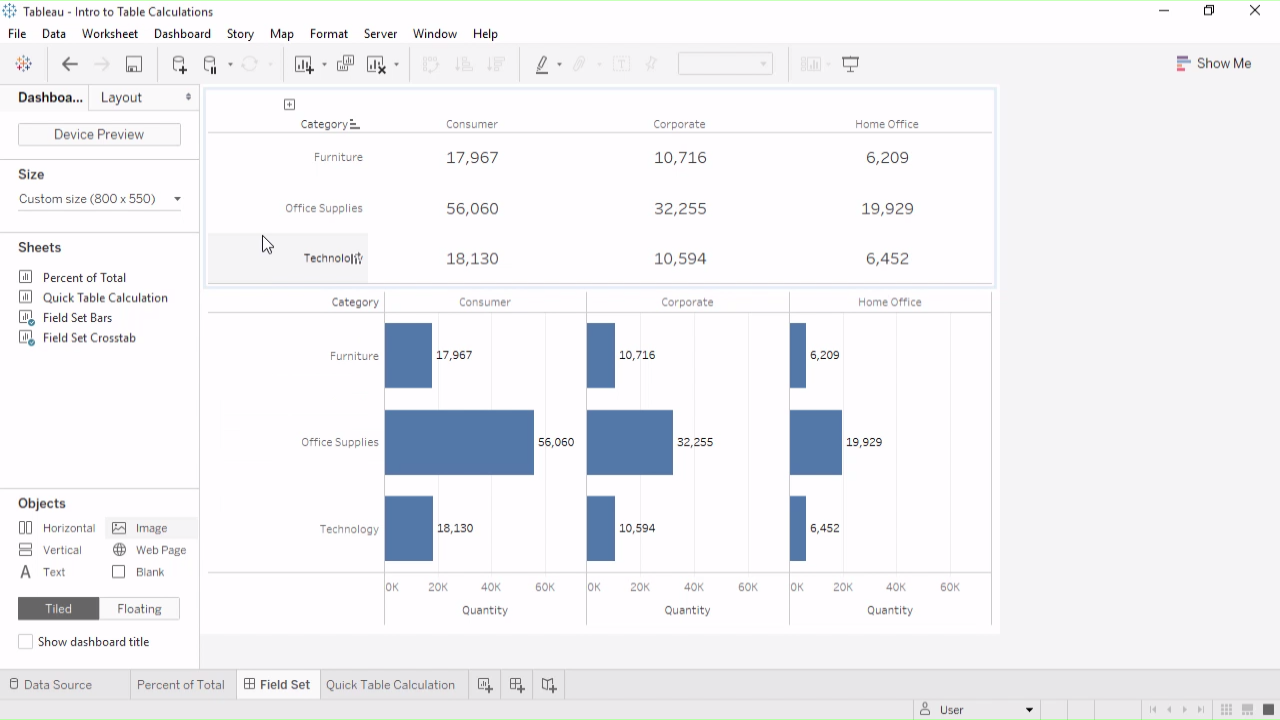Switch to Quick Table Calculation tab
Image resolution: width=1280 pixels, height=720 pixels.
coord(390,685)
